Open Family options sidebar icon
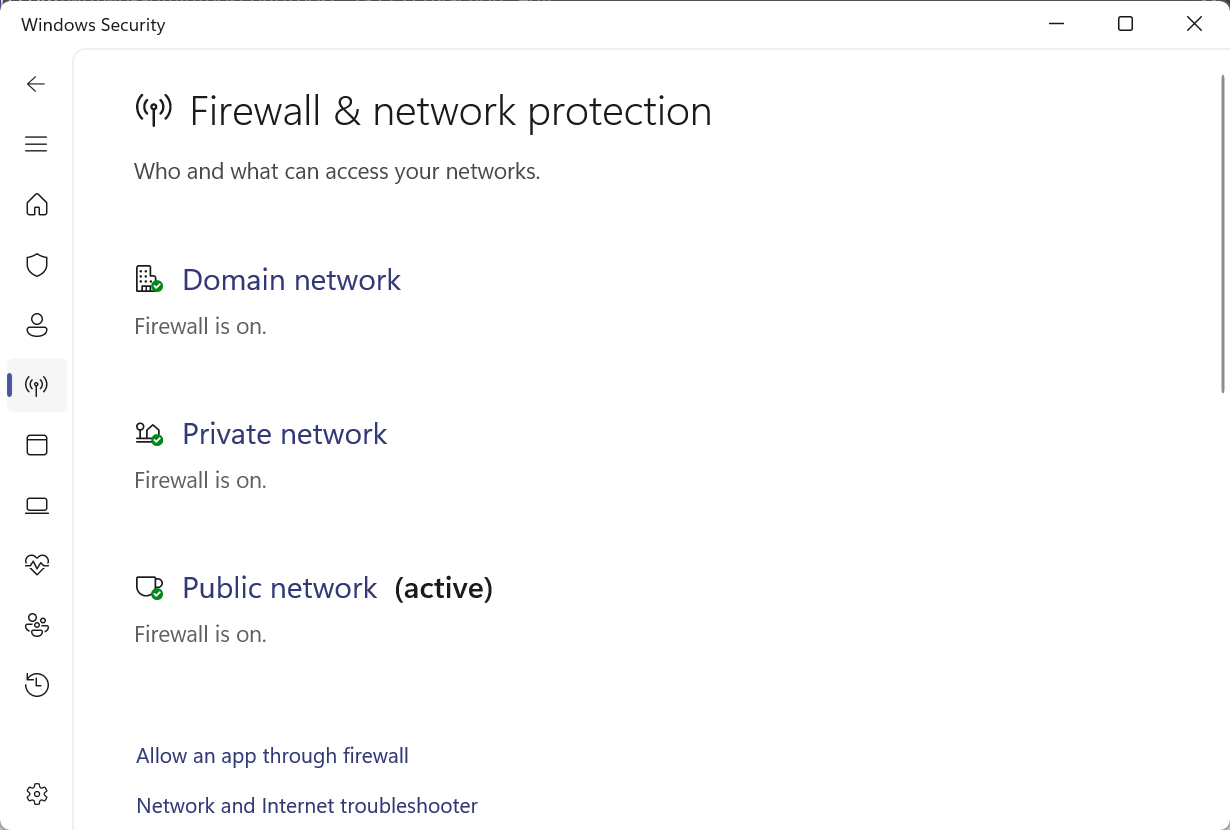 (37, 625)
